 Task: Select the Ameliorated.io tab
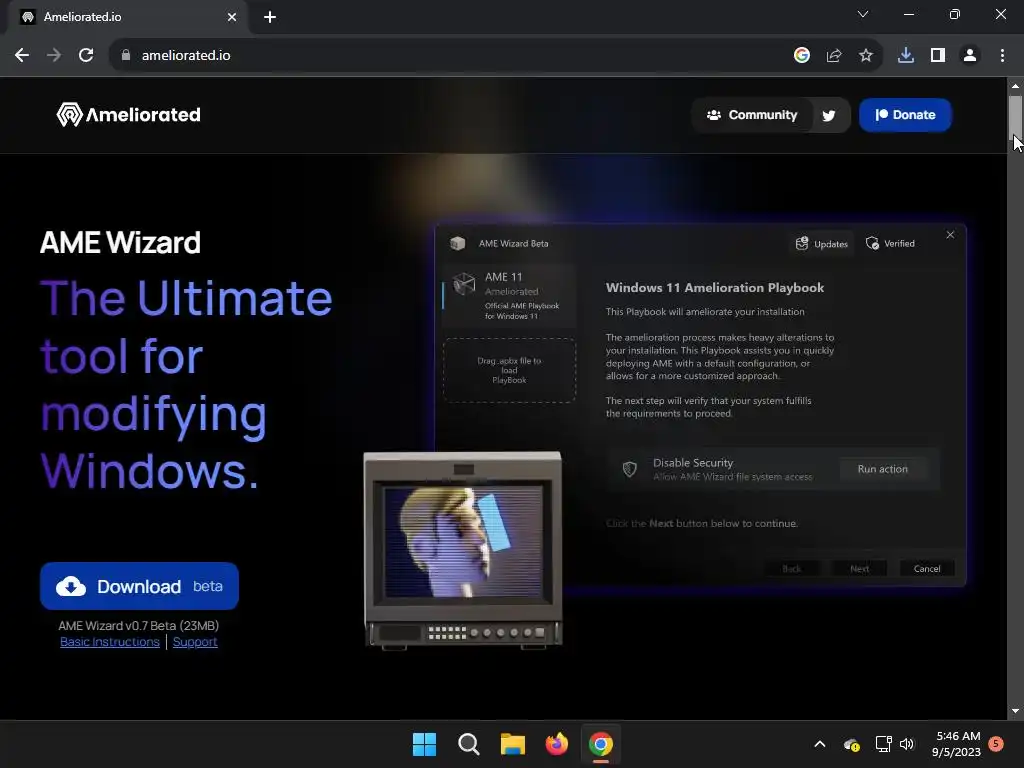124,17
